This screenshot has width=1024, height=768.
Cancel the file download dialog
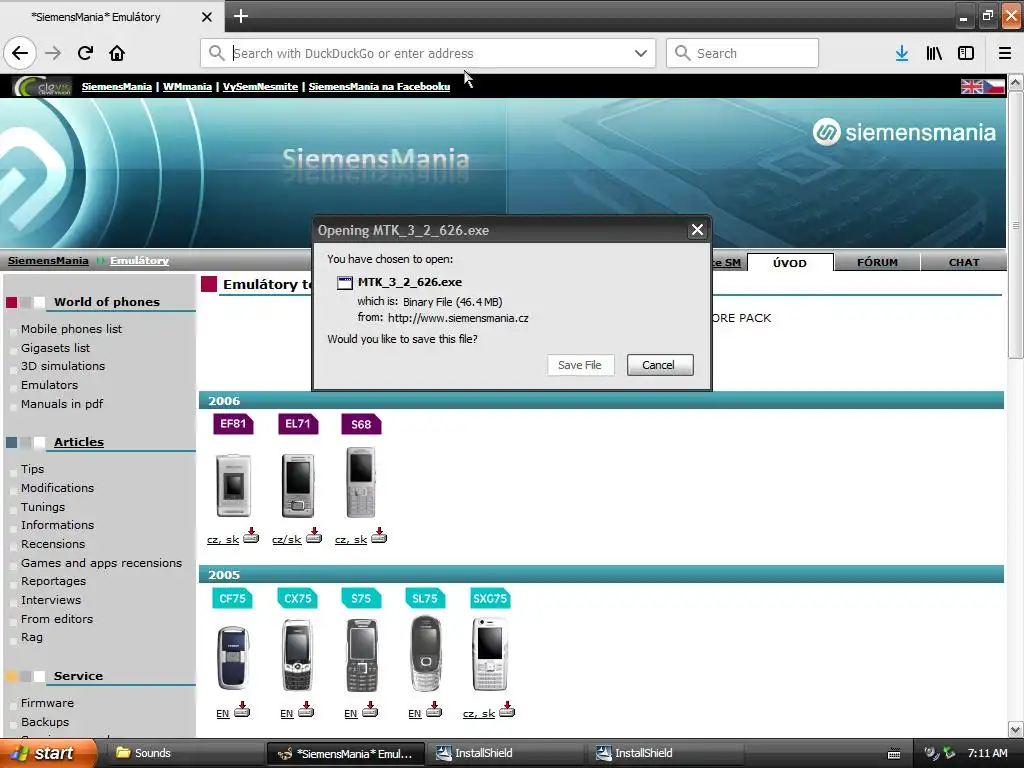[x=660, y=365]
